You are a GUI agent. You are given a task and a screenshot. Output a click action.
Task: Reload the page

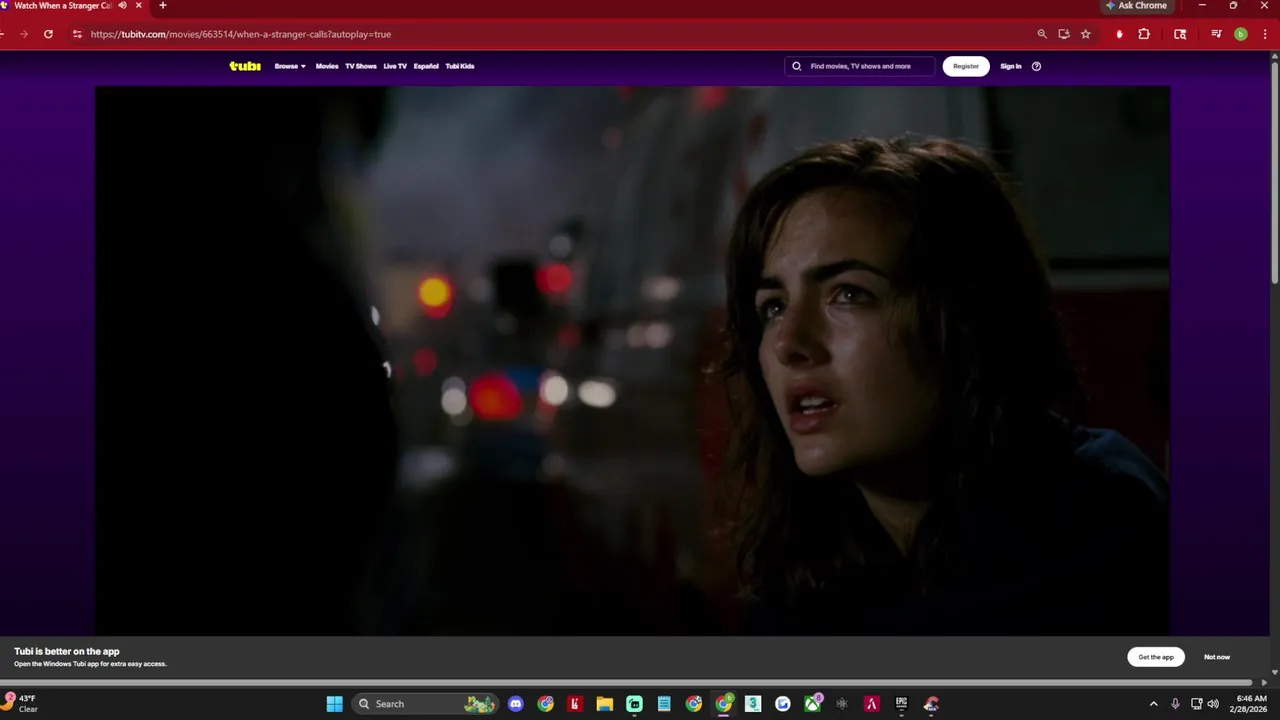(48, 34)
